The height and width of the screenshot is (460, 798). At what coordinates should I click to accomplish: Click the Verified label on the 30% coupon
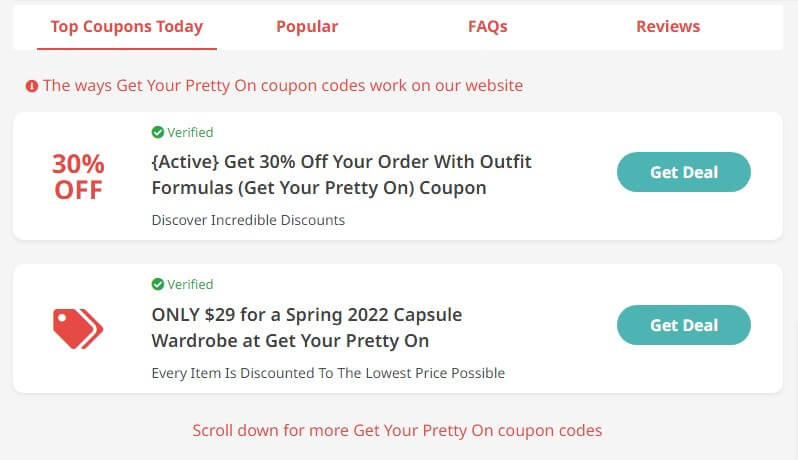pos(190,132)
